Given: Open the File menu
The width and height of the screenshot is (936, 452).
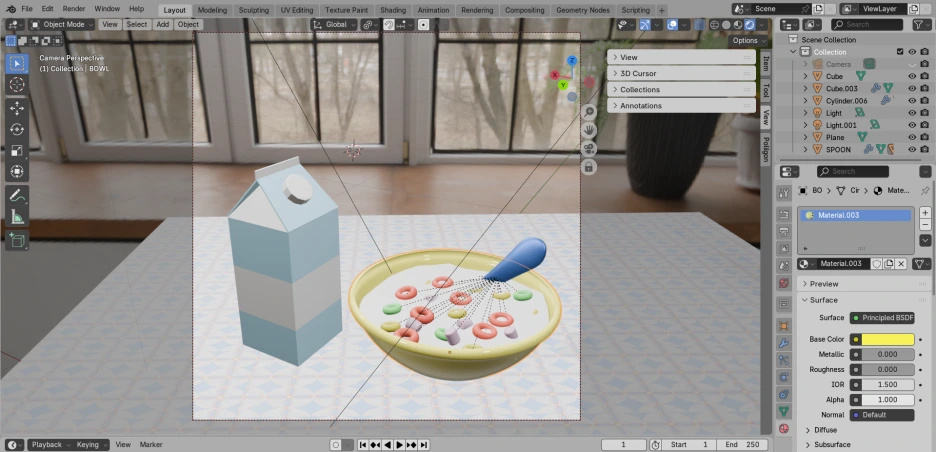Looking at the screenshot, I should [27, 9].
